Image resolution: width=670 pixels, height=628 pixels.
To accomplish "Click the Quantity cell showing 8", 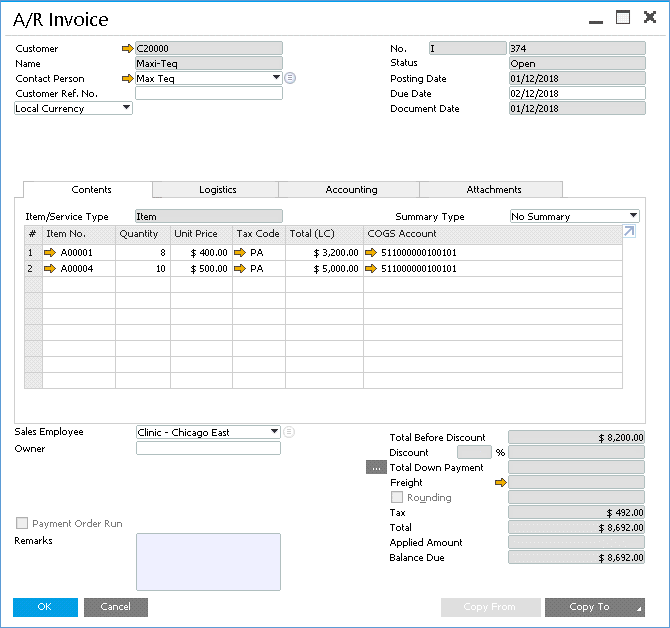I will tap(143, 252).
